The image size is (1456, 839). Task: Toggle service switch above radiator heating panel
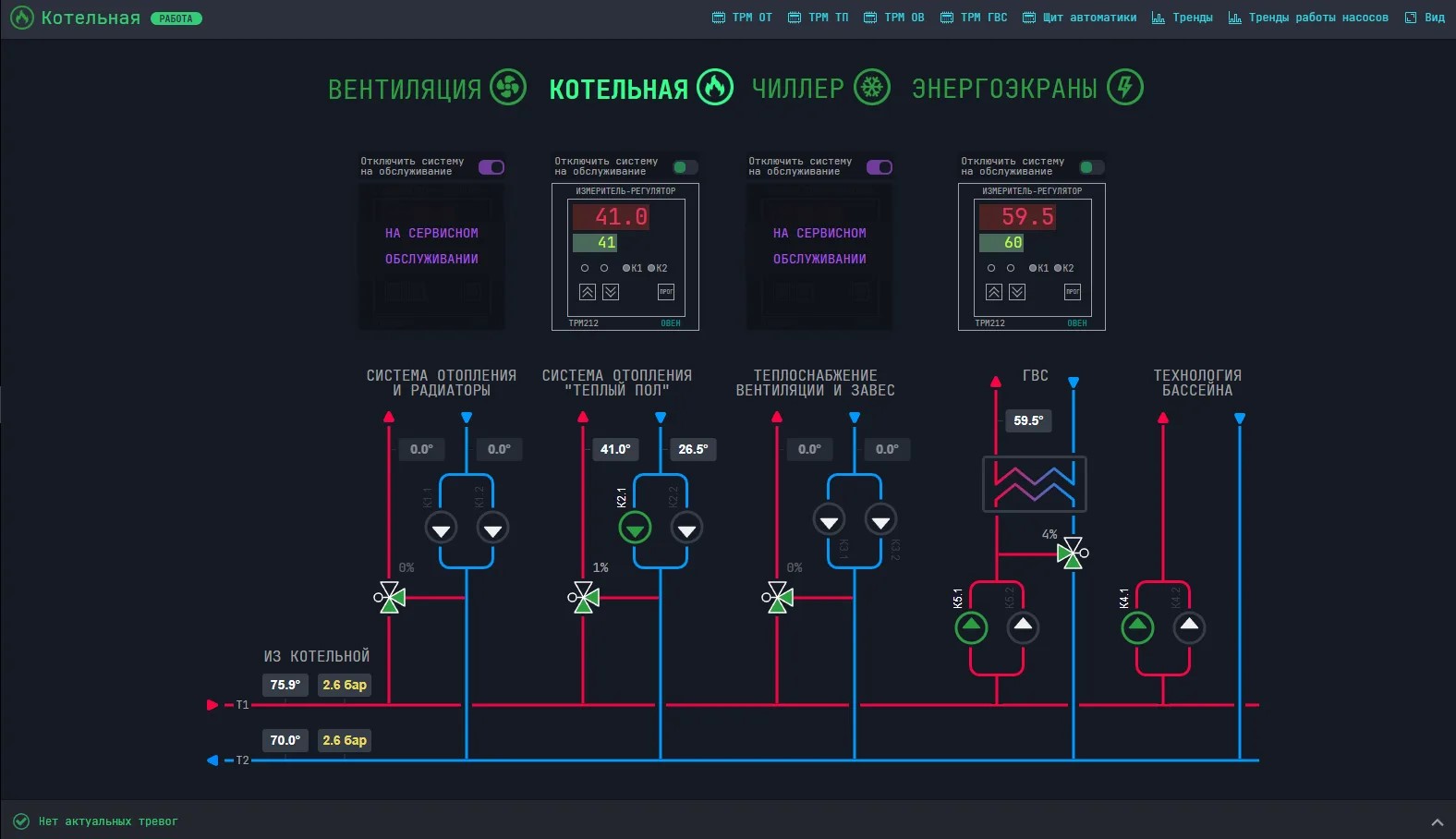pos(491,167)
